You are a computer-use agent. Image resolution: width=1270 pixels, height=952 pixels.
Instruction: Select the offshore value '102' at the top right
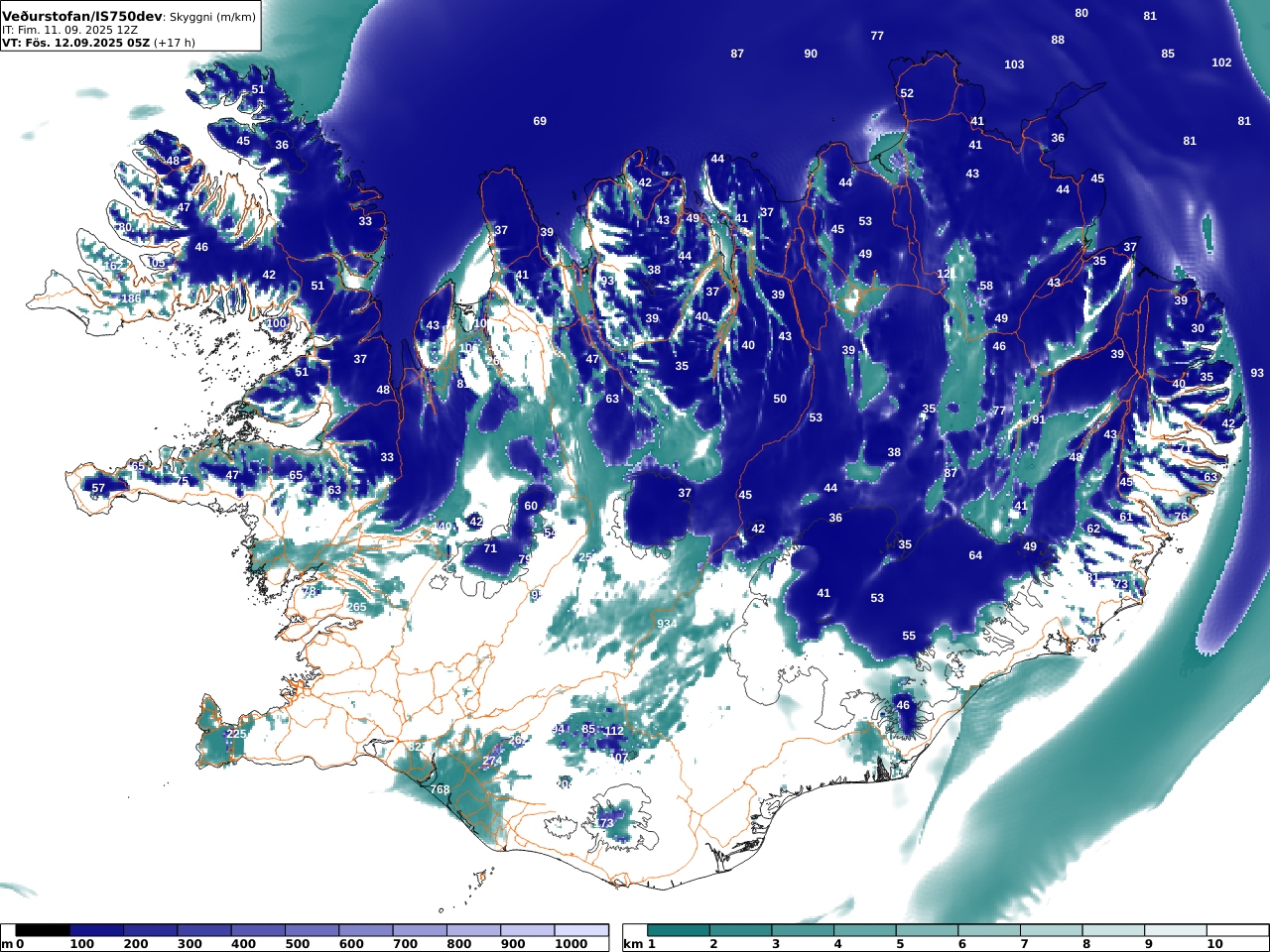coord(1221,62)
